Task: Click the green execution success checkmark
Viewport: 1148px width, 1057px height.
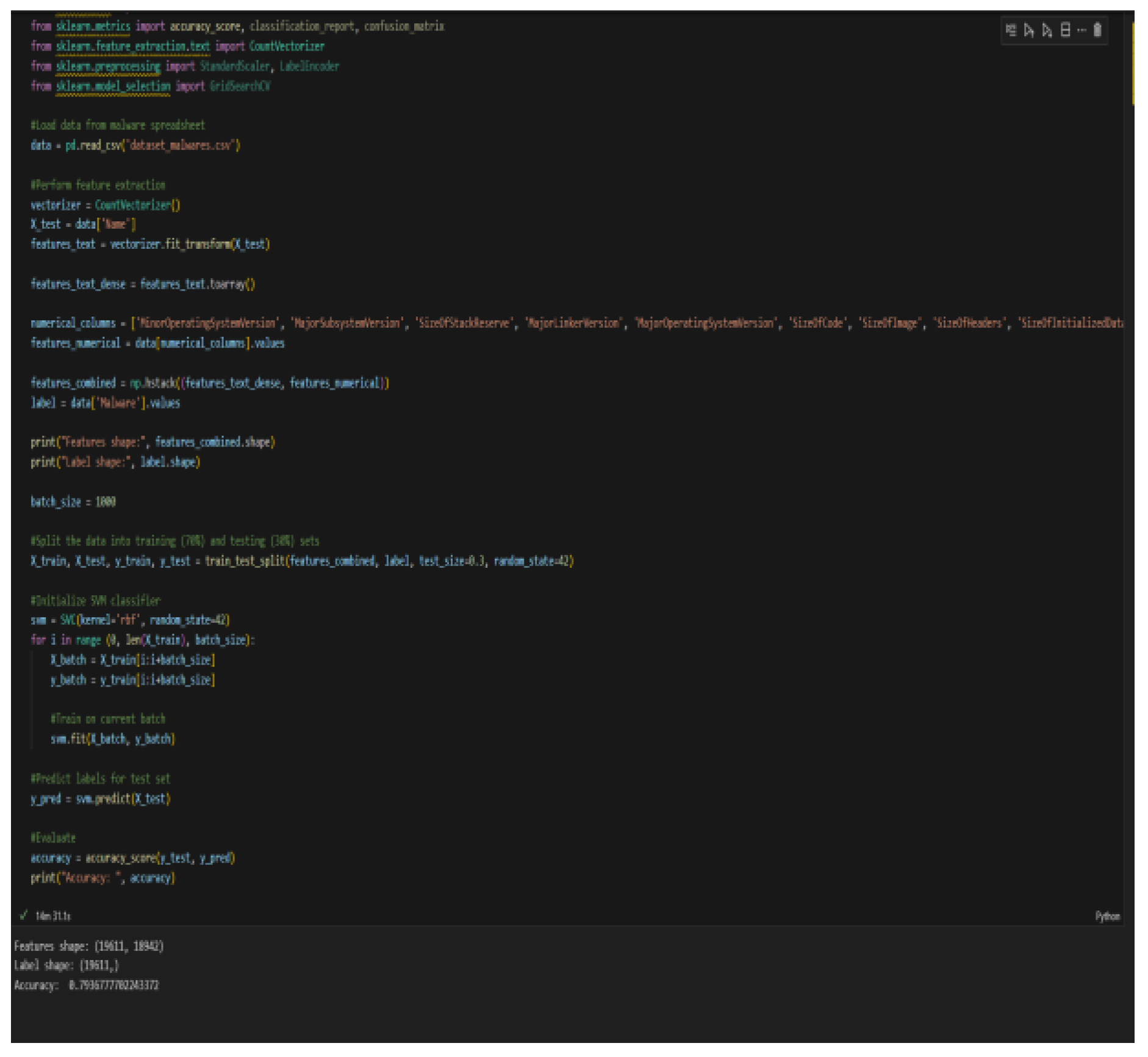Action: tap(23, 915)
